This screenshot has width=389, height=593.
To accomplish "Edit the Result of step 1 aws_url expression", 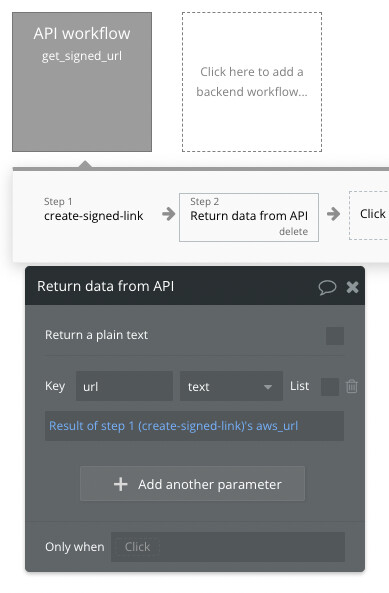I will 194,426.
